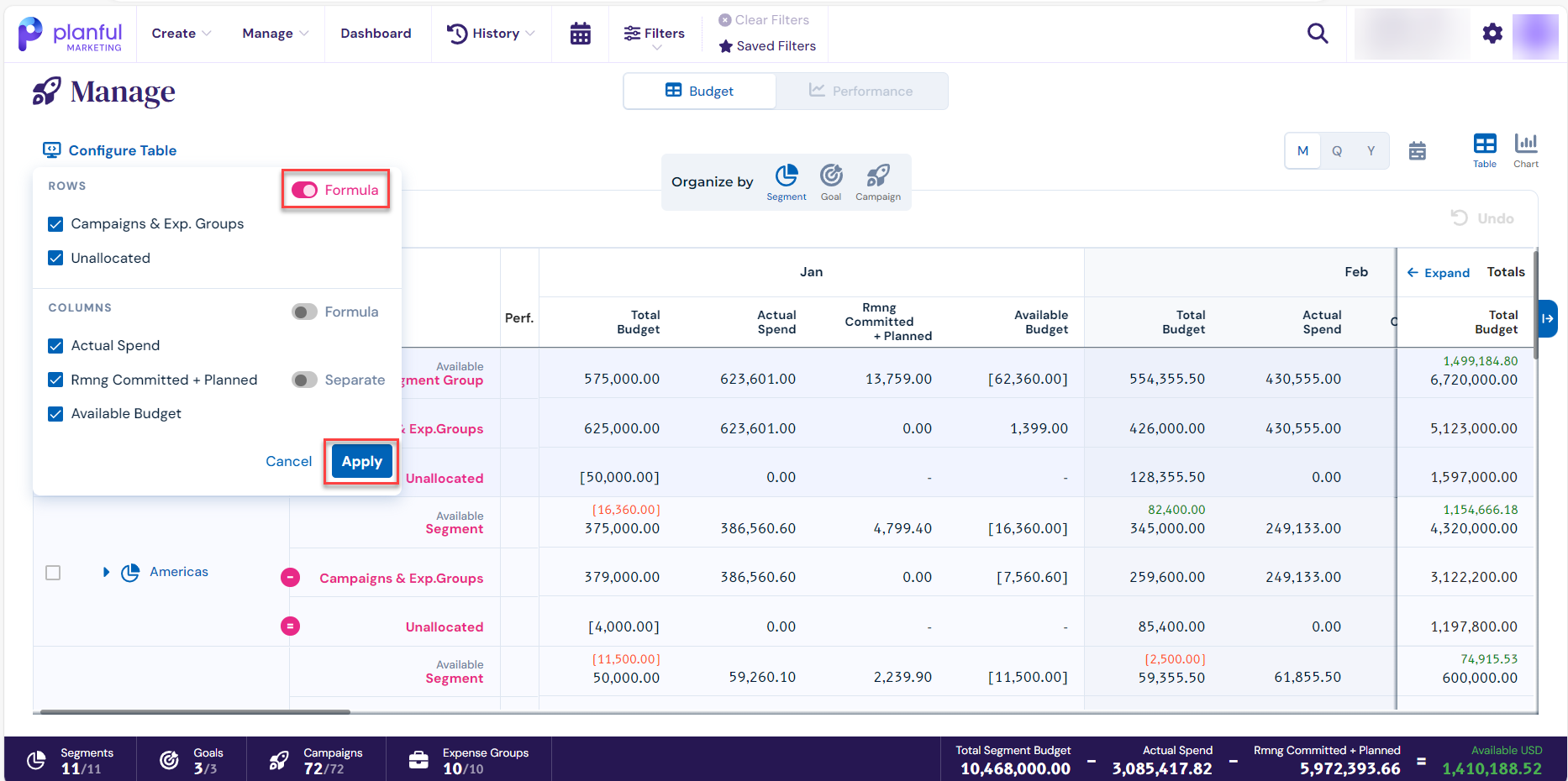Click the Configure Table monitor icon
Viewport: 1568px width, 781px height.
click(52, 150)
